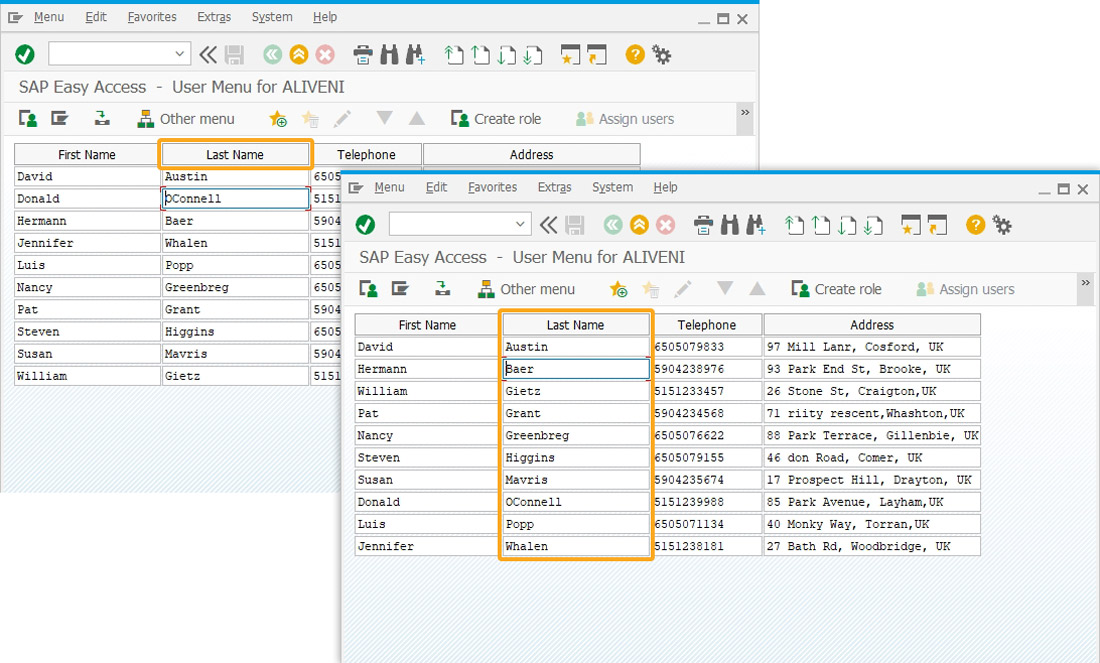Click download arrow icon in front window toolbar
Screen dimensions: 1100x663
click(x=442, y=288)
